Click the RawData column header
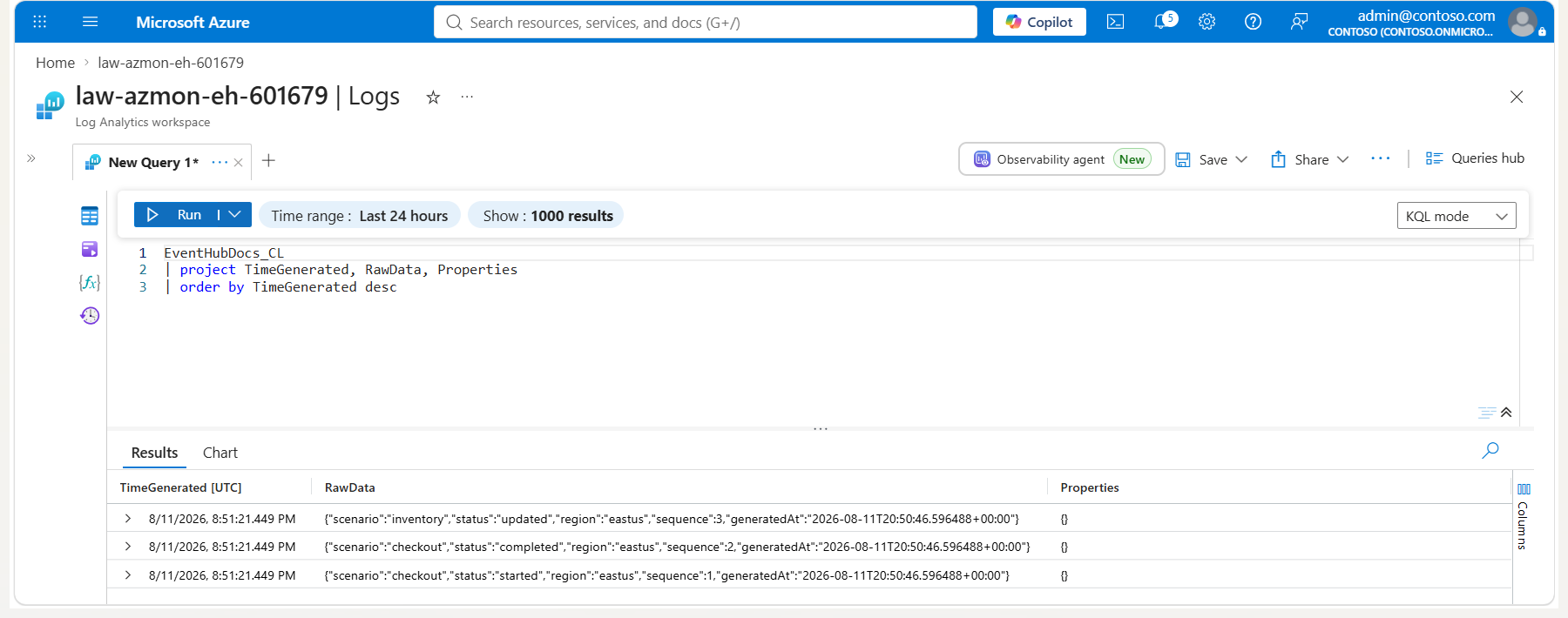Image resolution: width=1568 pixels, height=618 pixels. pyautogui.click(x=350, y=487)
